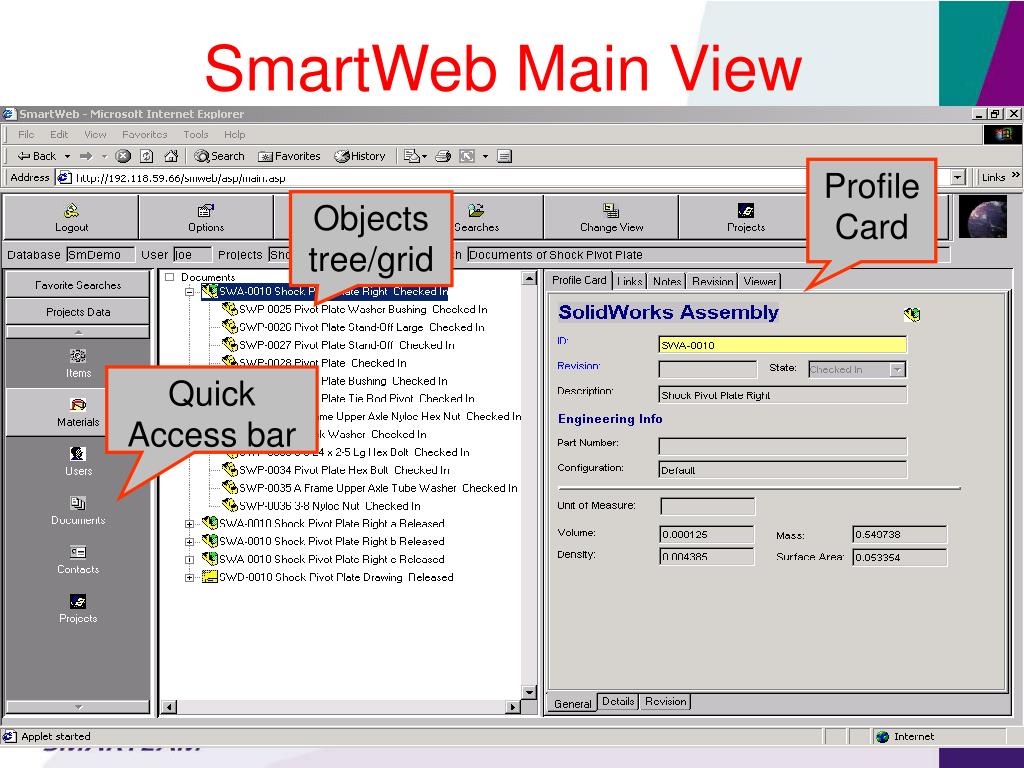The height and width of the screenshot is (768, 1024).
Task: Open the browser Edit menu
Action: 59,135
